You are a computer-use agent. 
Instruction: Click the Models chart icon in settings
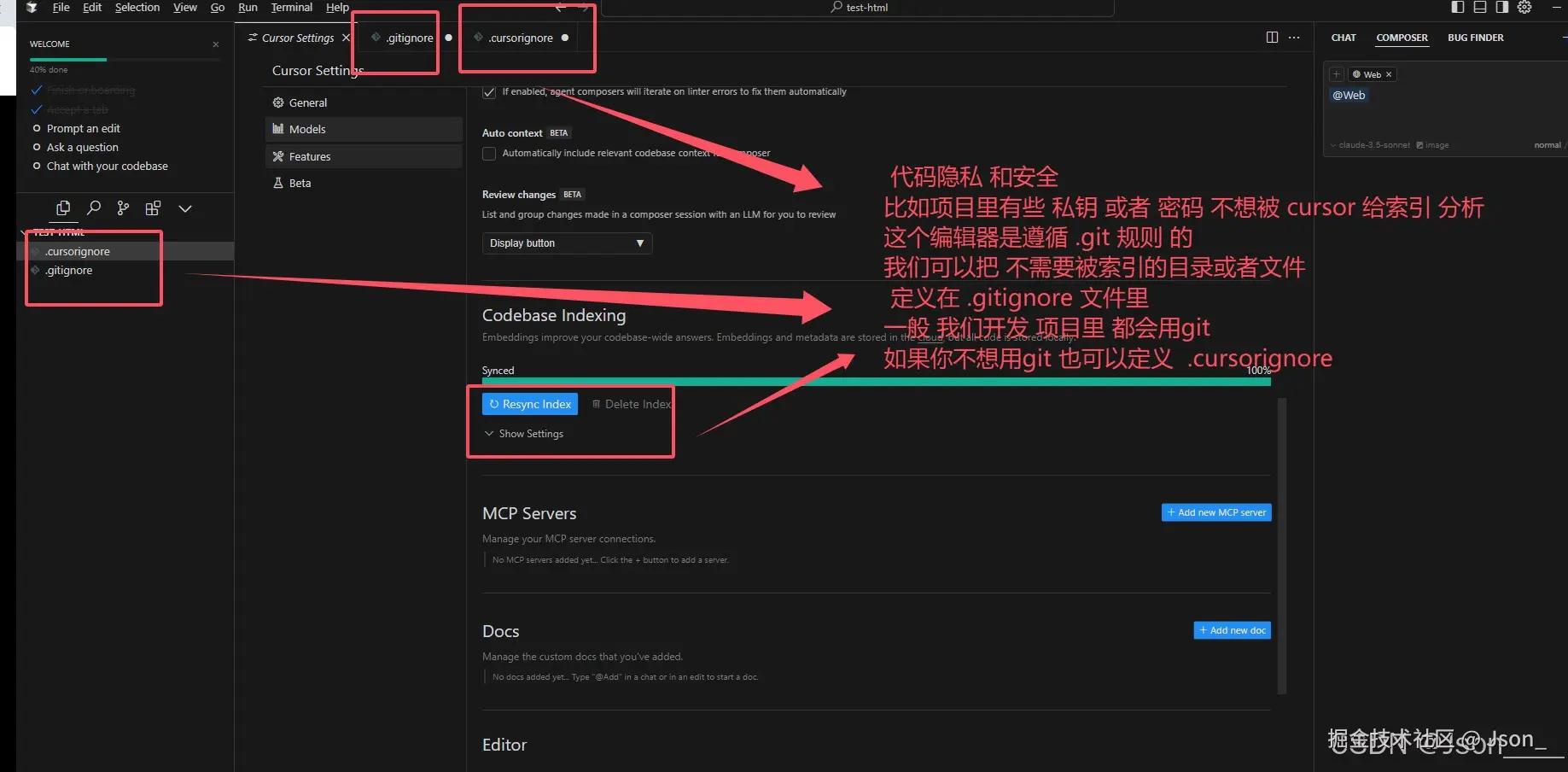[x=277, y=129]
